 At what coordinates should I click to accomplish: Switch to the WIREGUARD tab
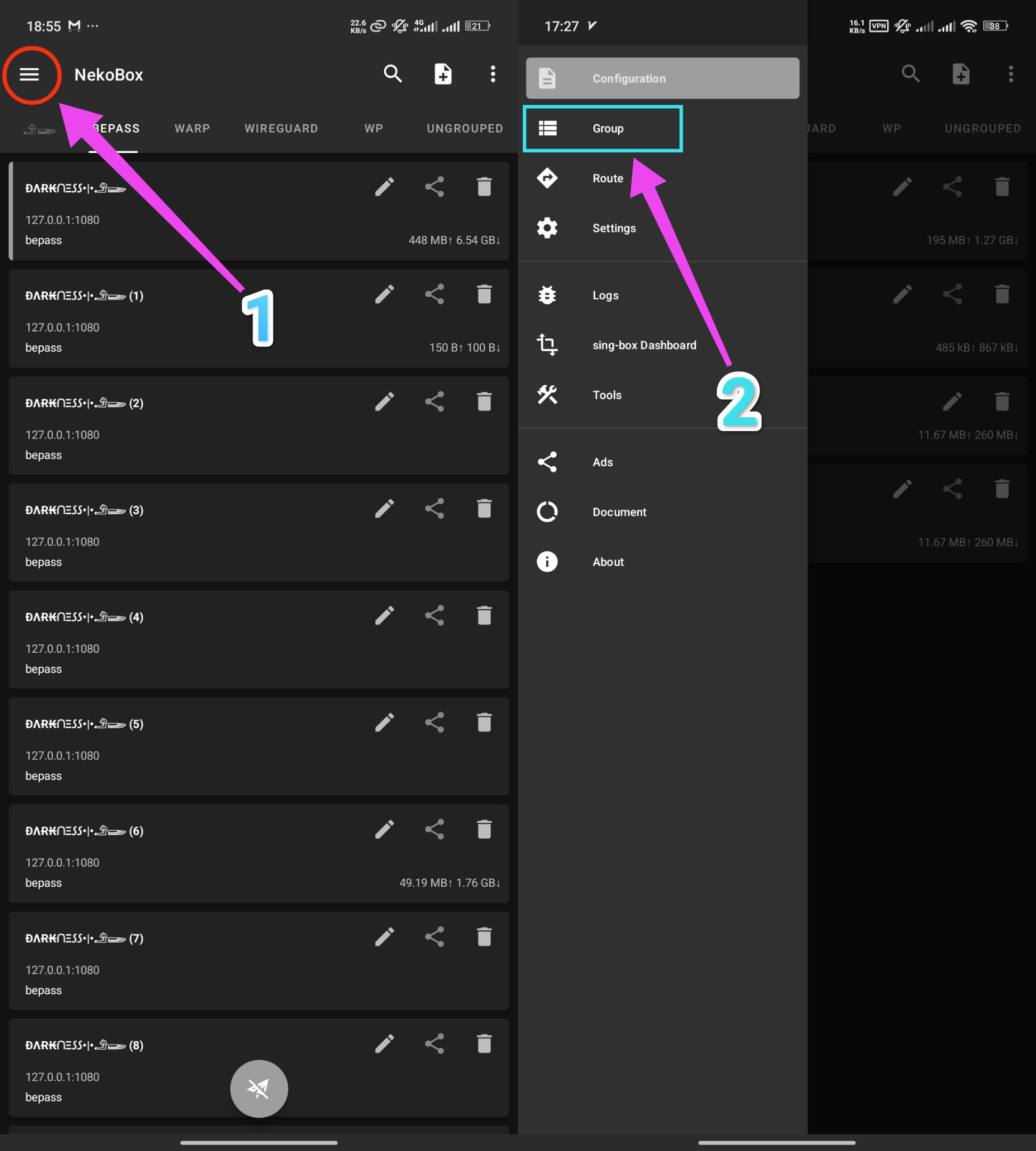[x=281, y=128]
